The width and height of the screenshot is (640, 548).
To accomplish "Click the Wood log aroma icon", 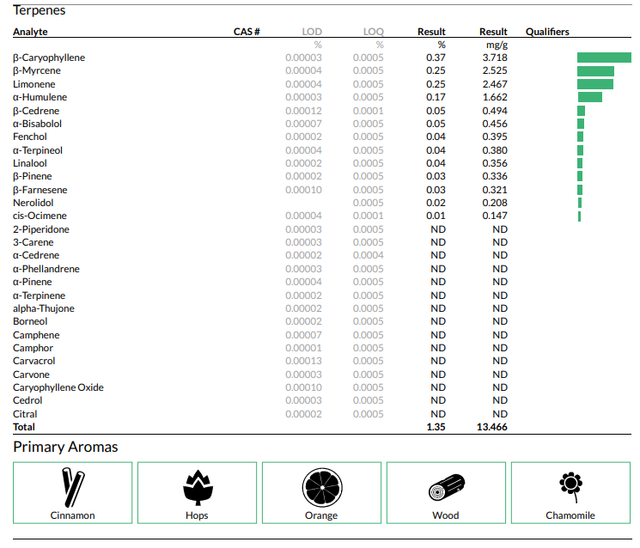I will (x=447, y=488).
